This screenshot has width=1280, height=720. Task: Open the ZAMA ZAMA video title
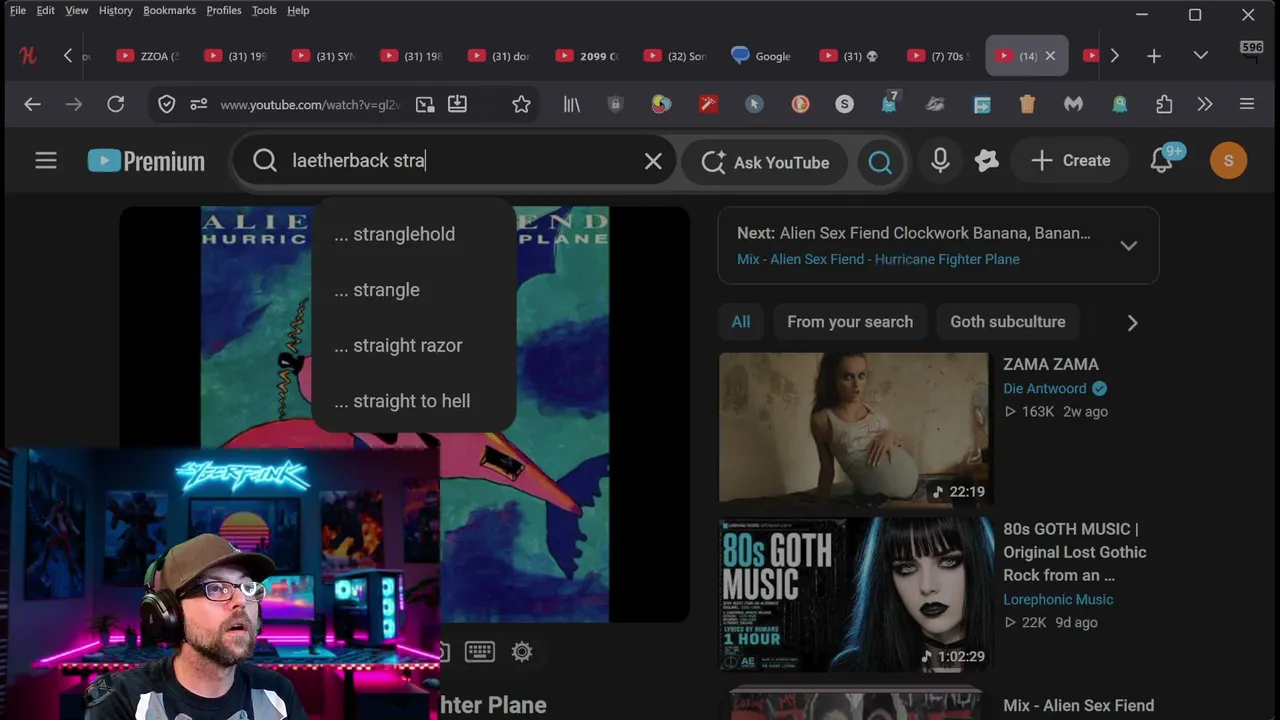1051,364
